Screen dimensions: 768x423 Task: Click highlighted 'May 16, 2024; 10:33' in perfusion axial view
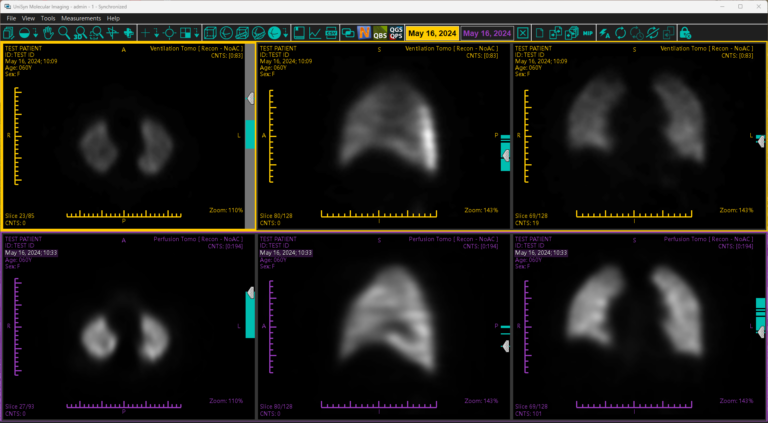(x=31, y=253)
